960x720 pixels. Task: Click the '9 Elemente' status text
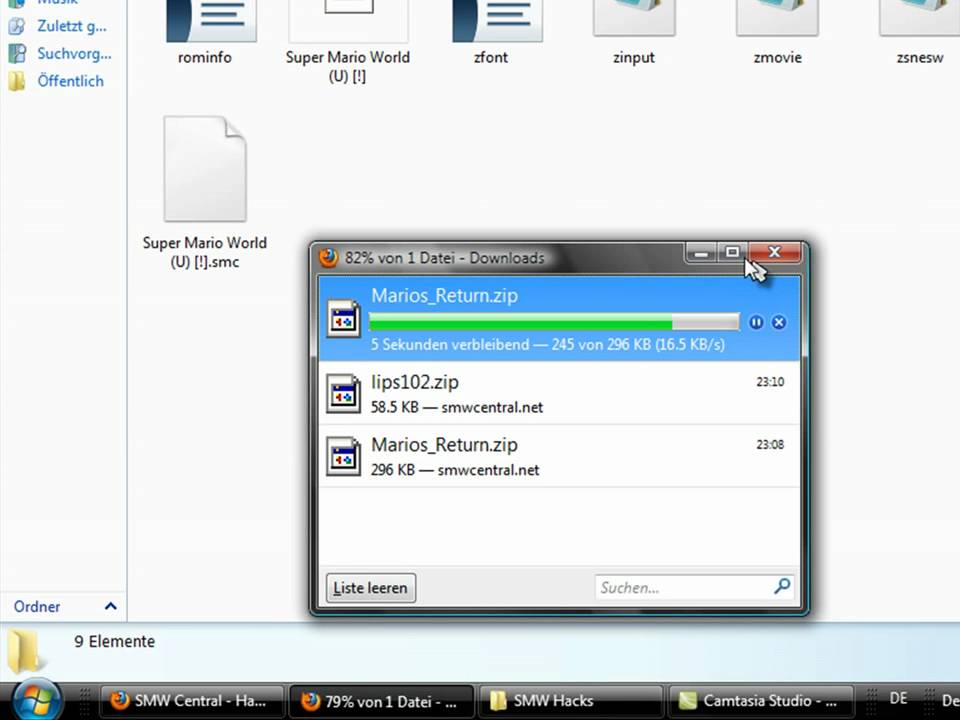coord(114,642)
